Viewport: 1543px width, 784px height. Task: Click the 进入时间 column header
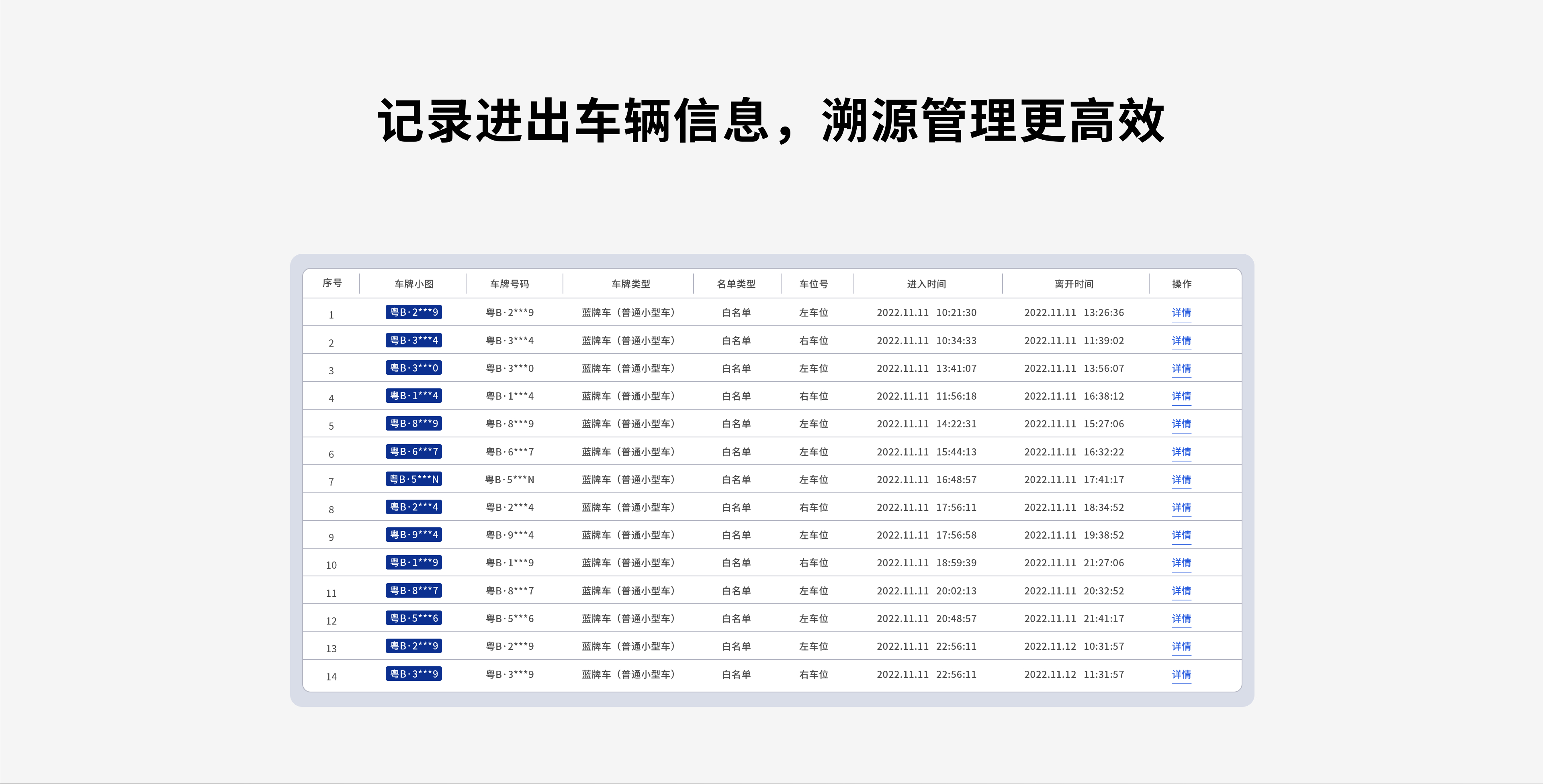926,284
